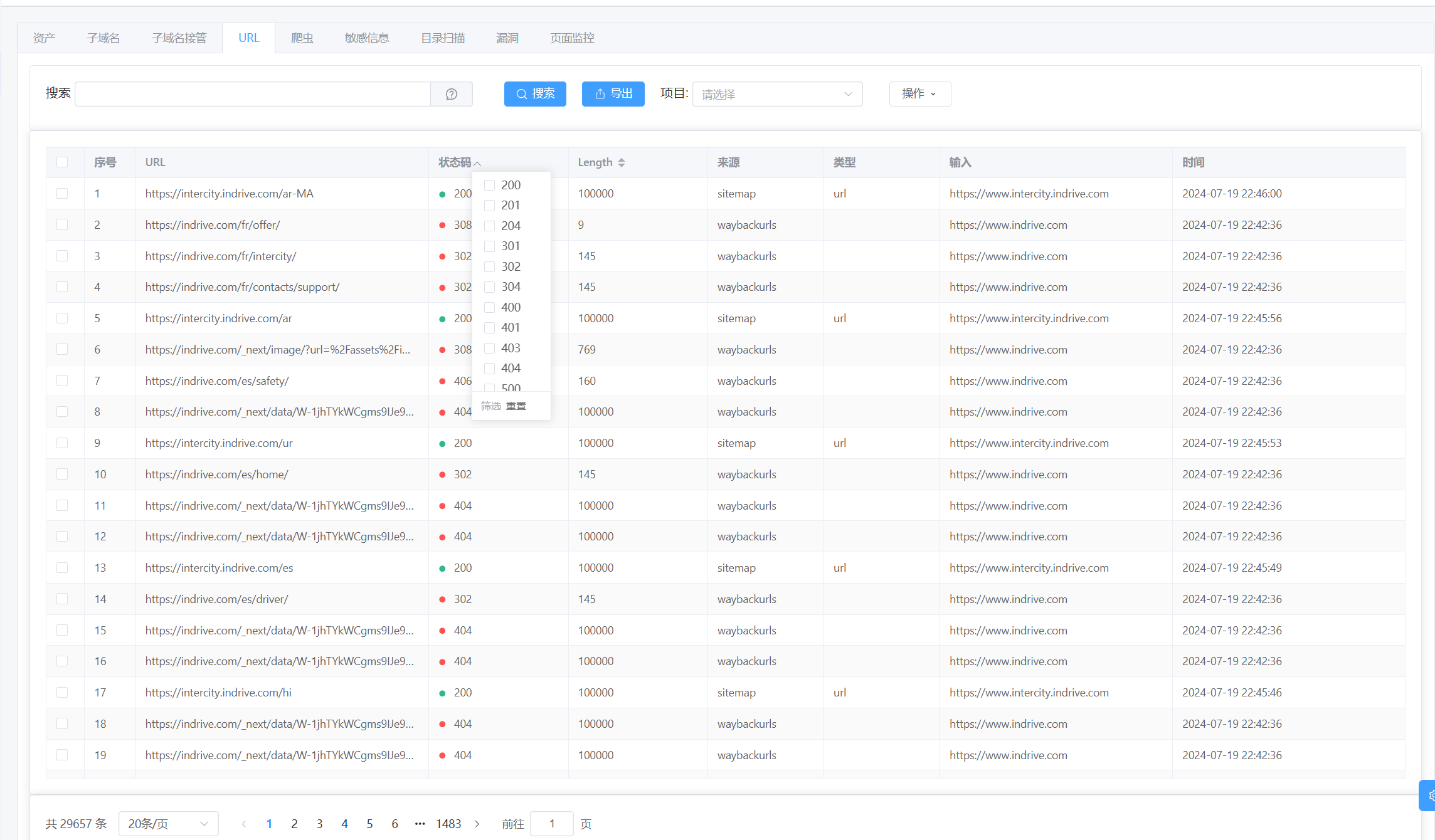Image resolution: width=1435 pixels, height=840 pixels.
Task: Check the 404 status code filter option
Action: (x=490, y=369)
